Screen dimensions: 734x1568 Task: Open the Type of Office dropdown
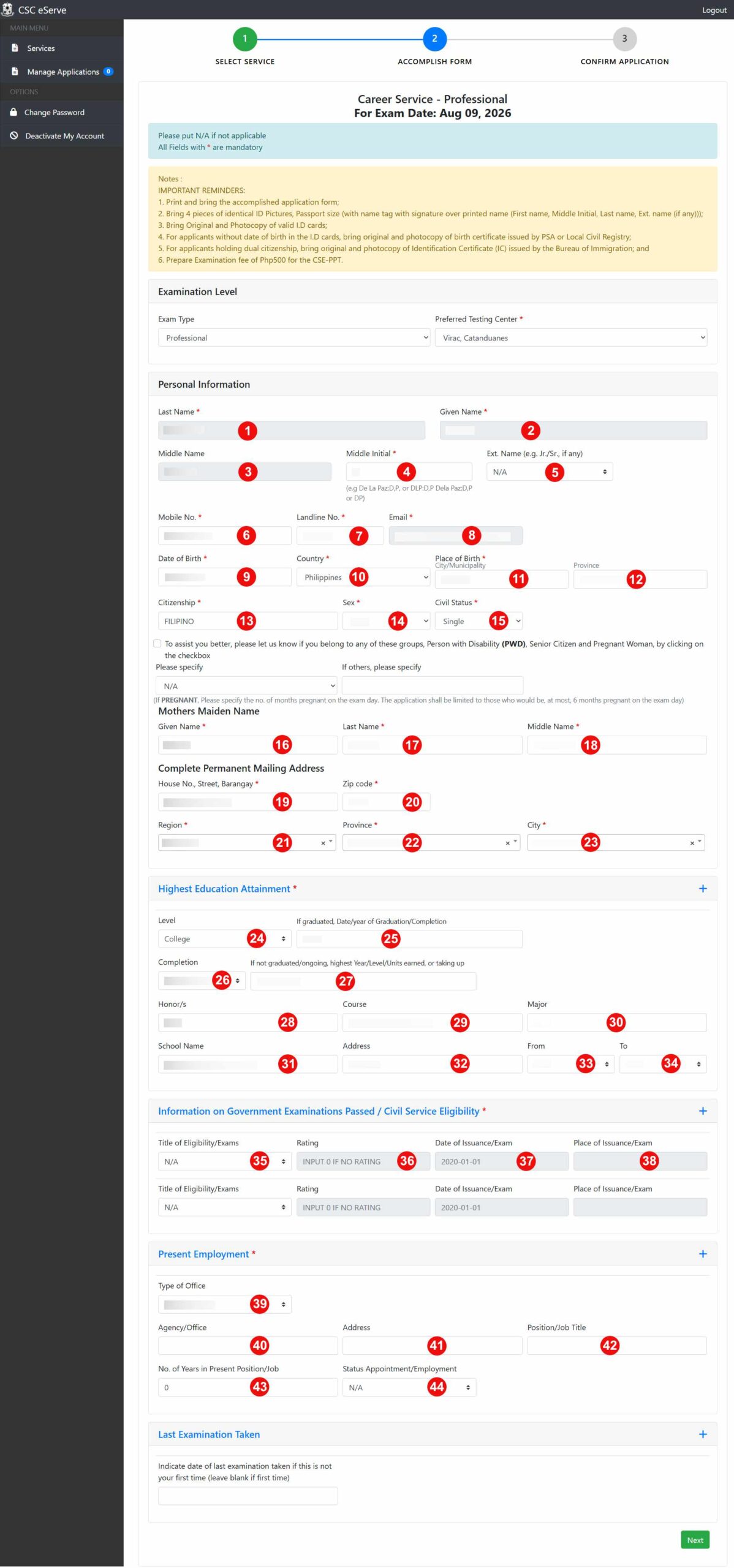click(x=224, y=1304)
